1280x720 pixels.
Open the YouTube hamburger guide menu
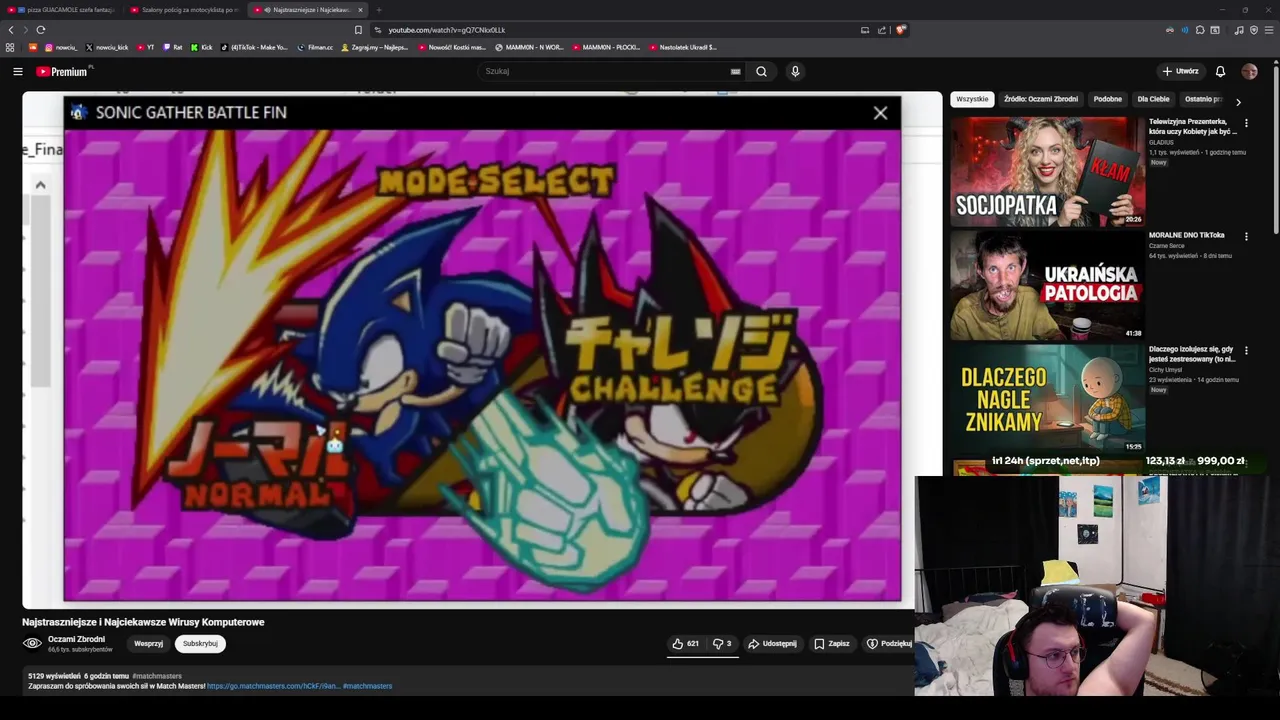pos(17,71)
